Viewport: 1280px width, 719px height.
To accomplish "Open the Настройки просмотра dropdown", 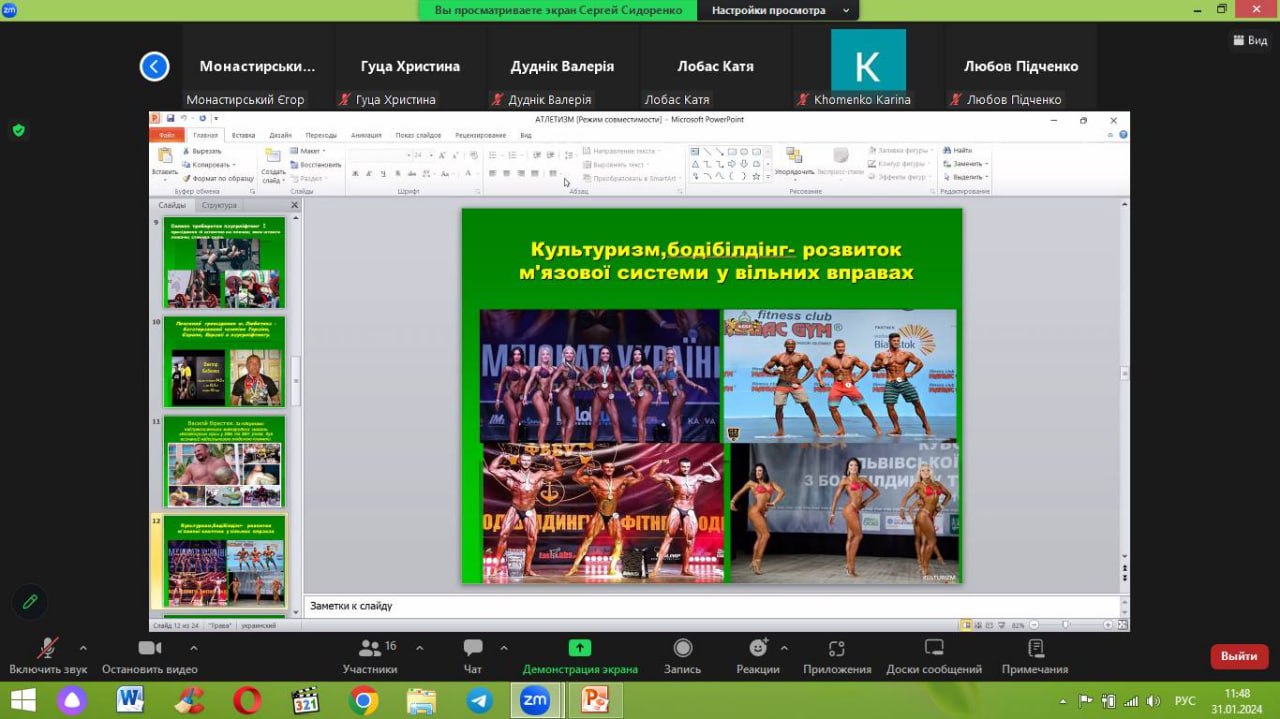I will point(780,10).
